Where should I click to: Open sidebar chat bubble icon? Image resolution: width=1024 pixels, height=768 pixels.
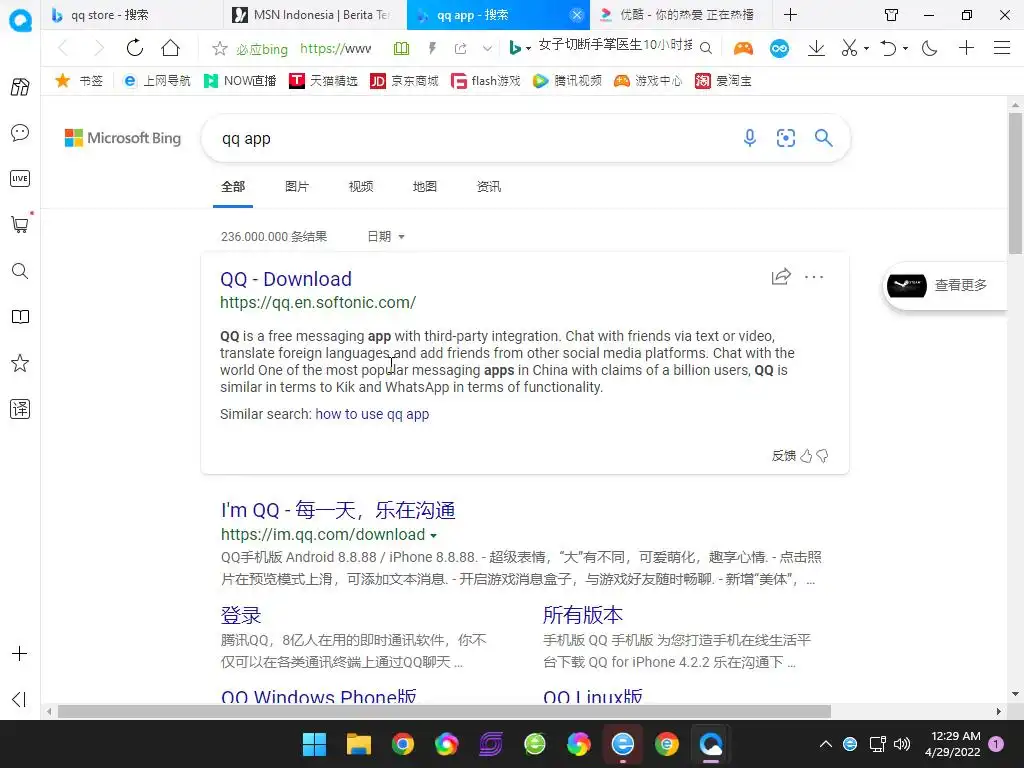[20, 133]
